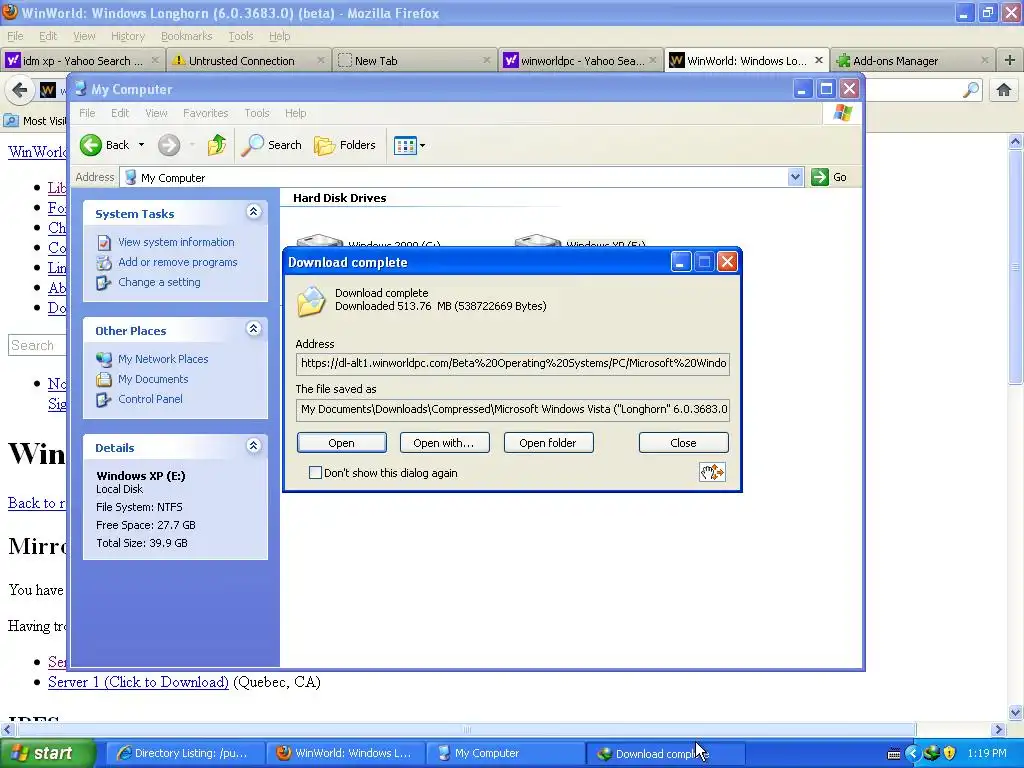Open Back history dropdown arrow in My Computer

coord(141,145)
